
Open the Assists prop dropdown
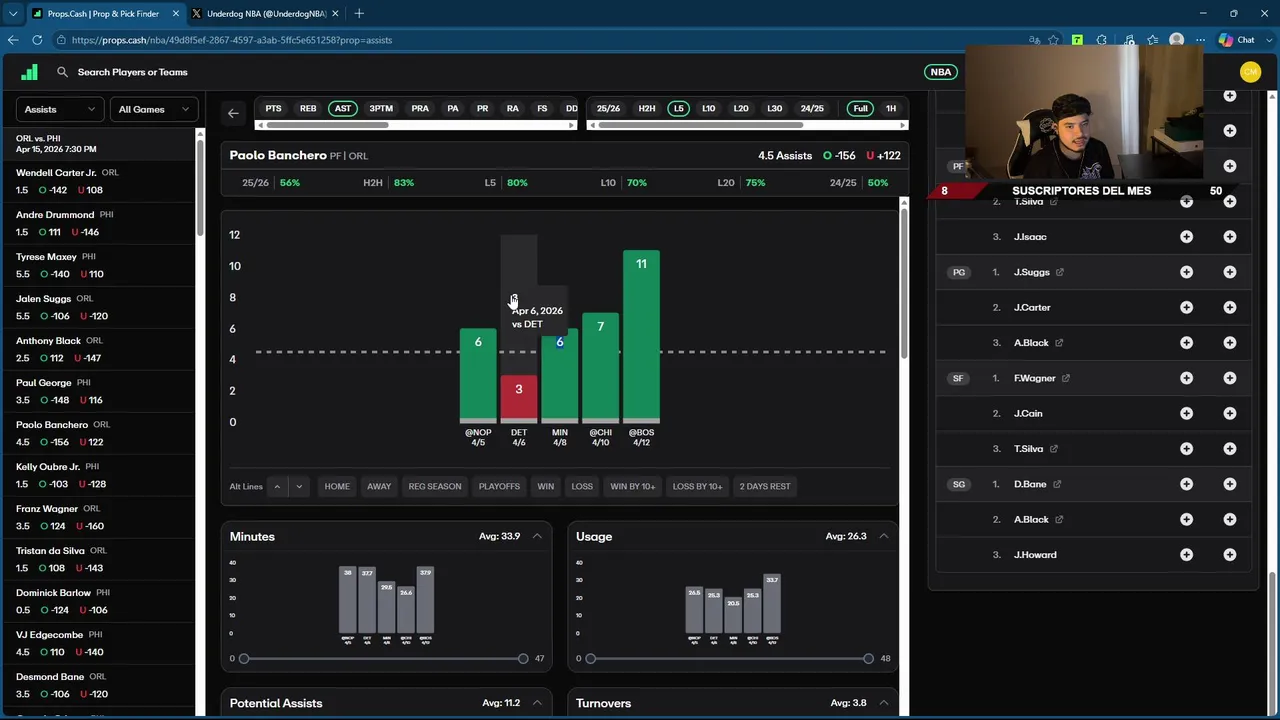tap(60, 109)
